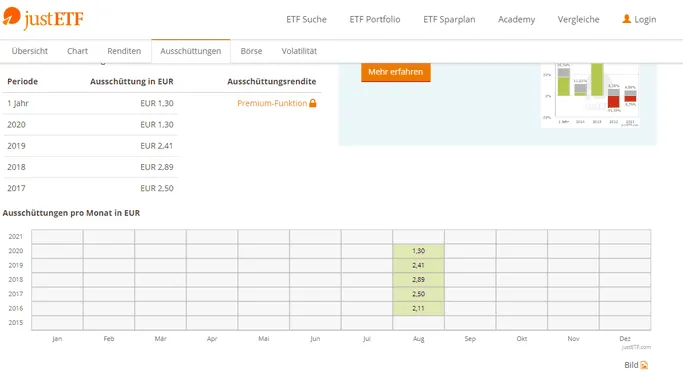Click the Premium-Funktion link

[x=272, y=103]
